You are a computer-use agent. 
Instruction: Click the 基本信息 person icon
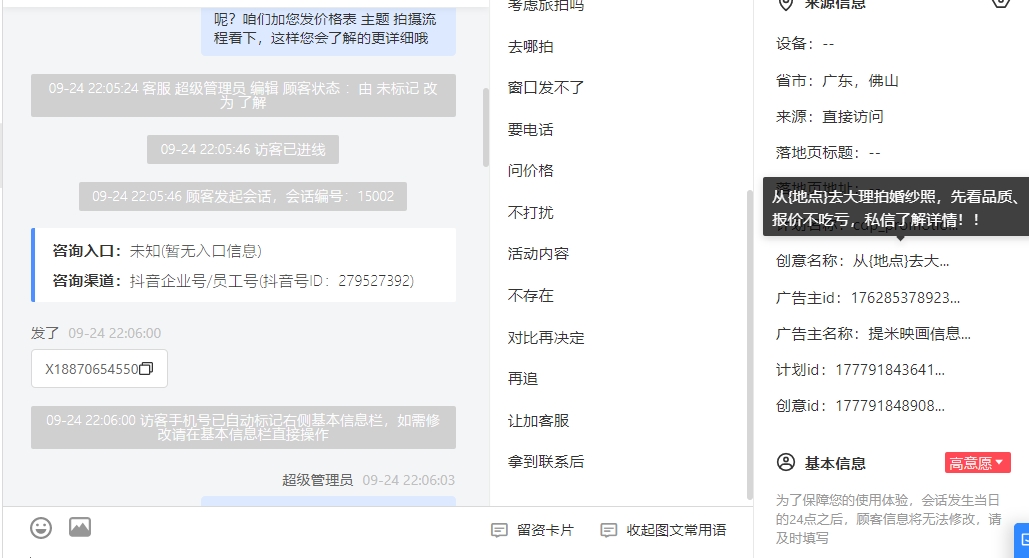786,463
